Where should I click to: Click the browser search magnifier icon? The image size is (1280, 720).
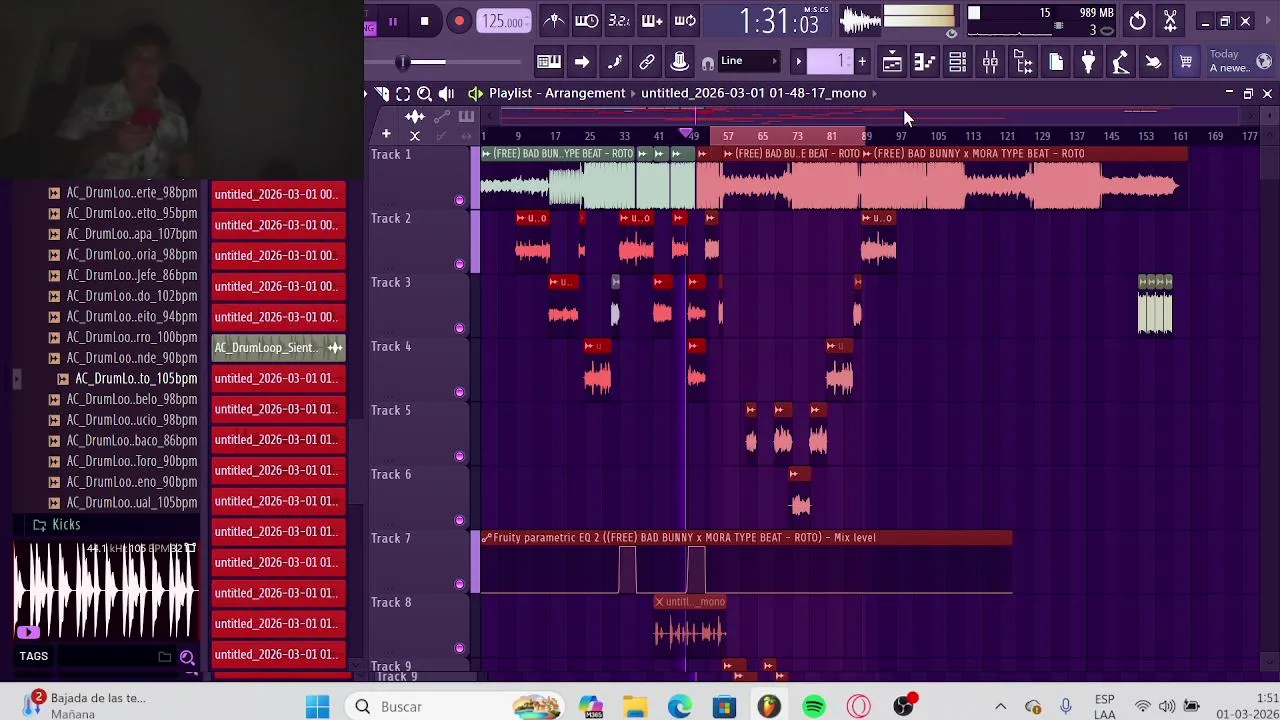tap(187, 657)
